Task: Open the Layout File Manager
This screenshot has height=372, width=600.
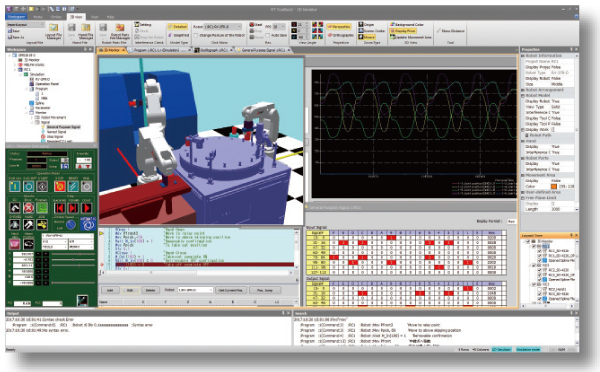Action: (53, 31)
